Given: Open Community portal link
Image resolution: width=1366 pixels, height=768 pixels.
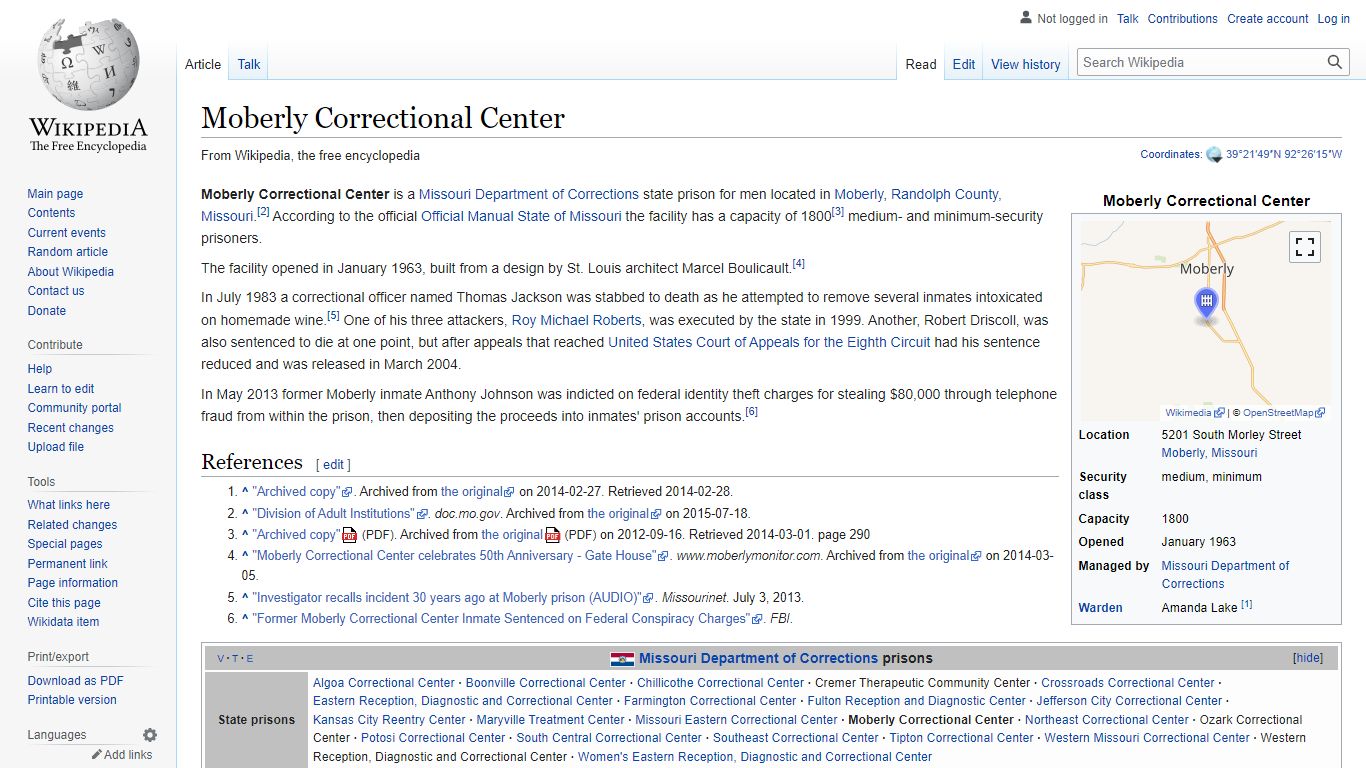Looking at the screenshot, I should (x=74, y=408).
